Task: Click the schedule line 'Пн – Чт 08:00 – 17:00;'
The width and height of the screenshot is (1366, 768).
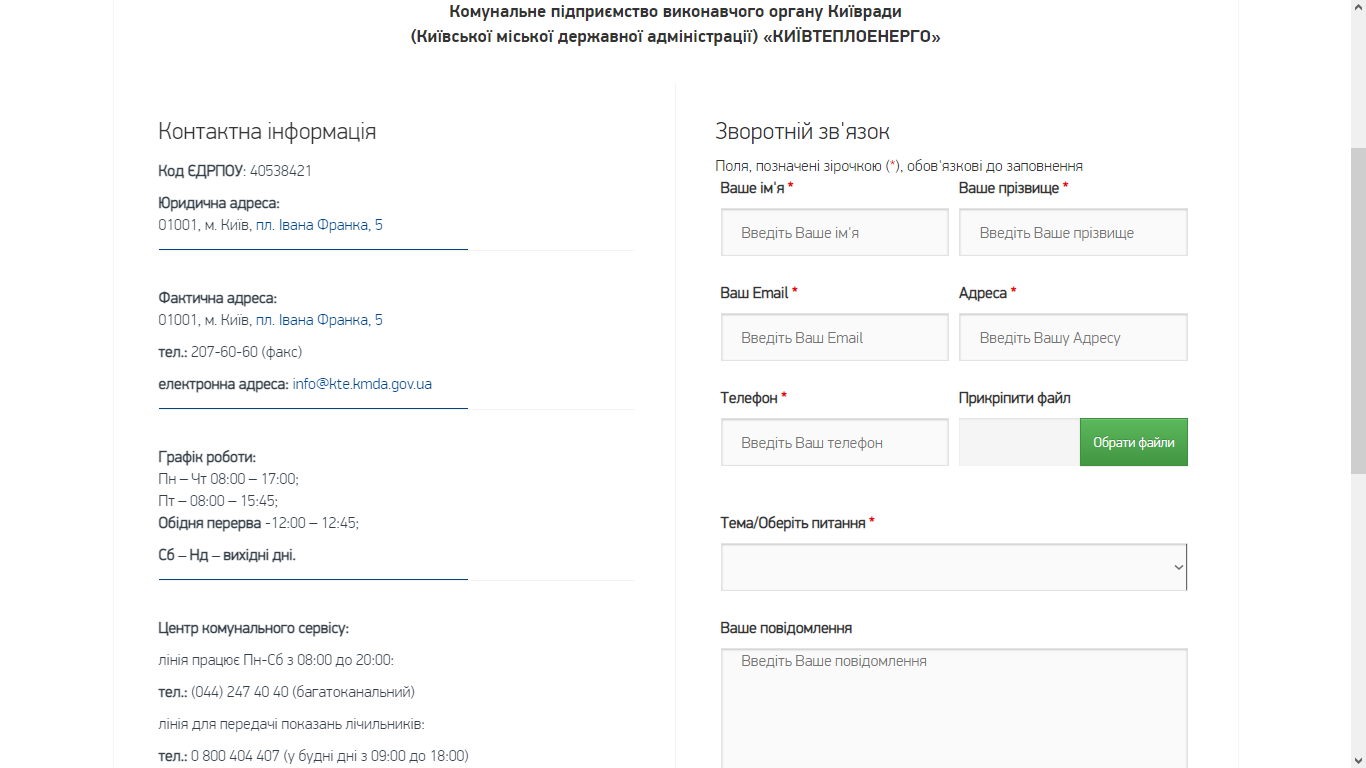Action: tap(228, 479)
